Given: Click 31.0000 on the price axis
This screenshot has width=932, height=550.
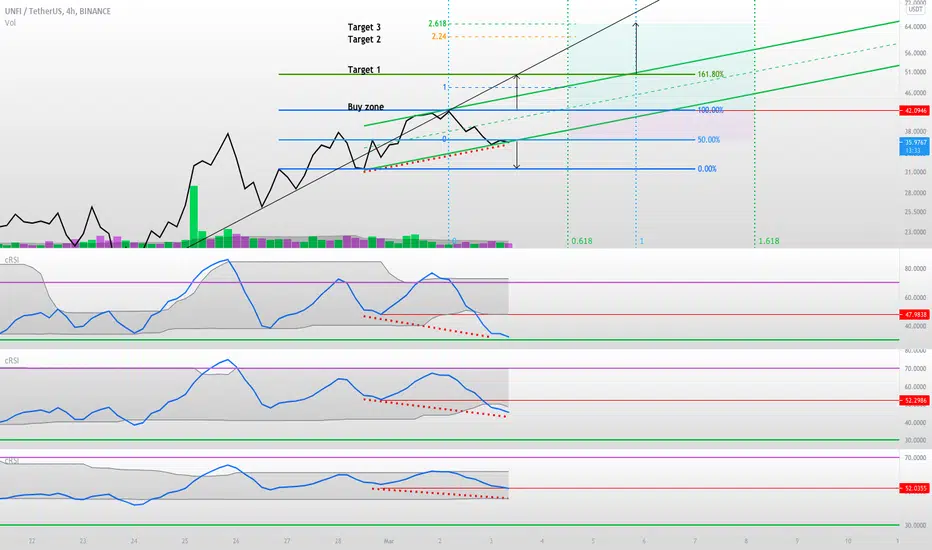Looking at the screenshot, I should click(915, 172).
